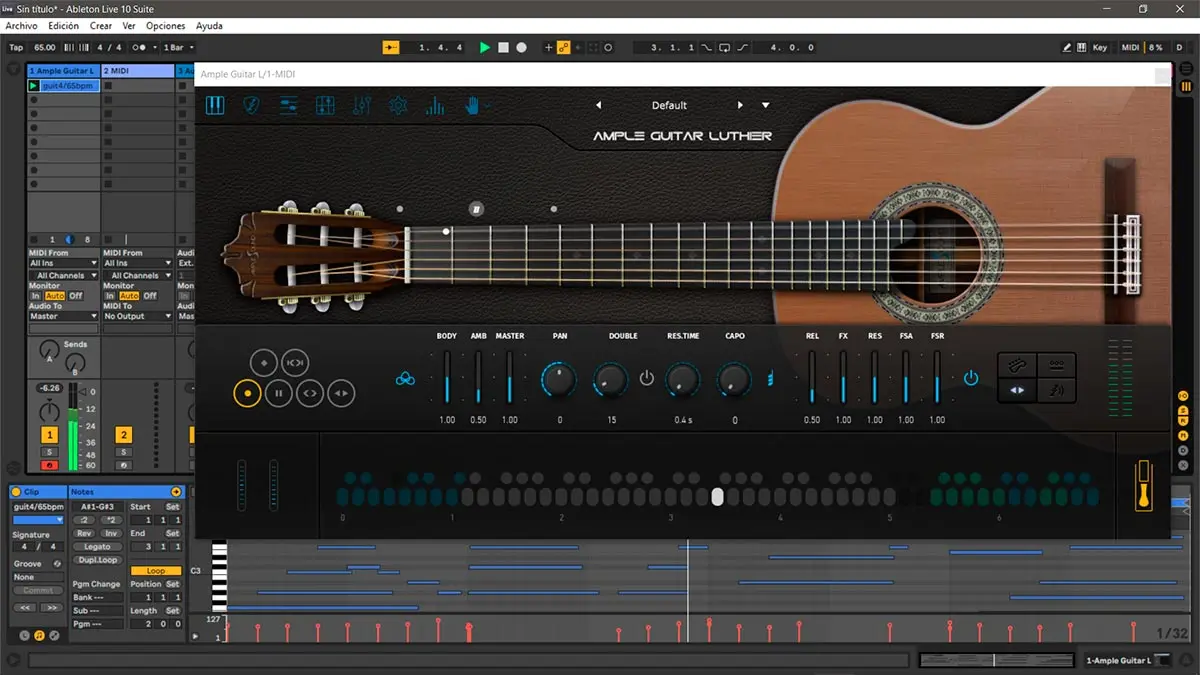Click the Legato button
This screenshot has width=1200, height=675.
point(97,547)
